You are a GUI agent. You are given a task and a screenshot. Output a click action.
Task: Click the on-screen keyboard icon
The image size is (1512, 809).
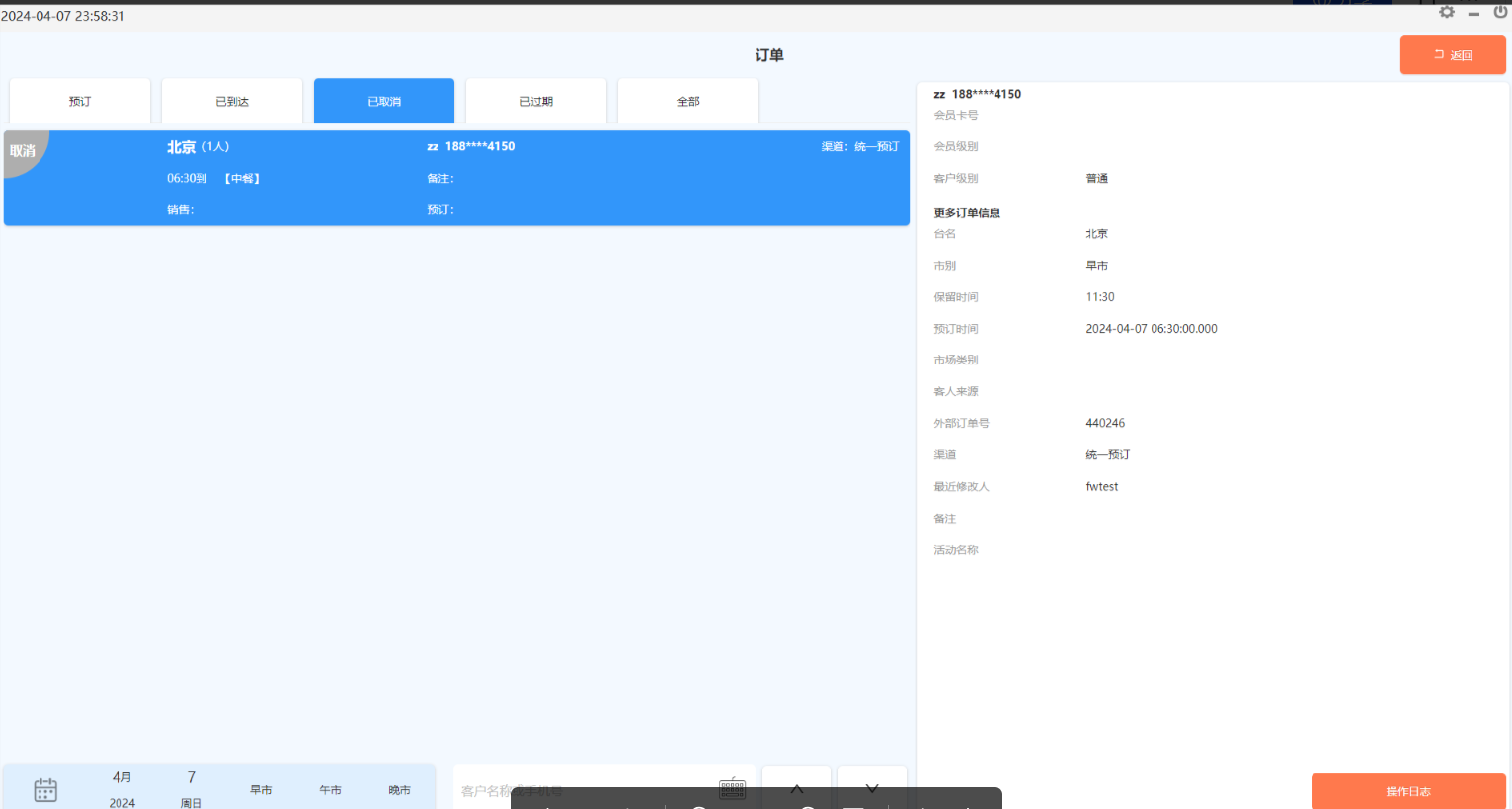[x=732, y=787]
